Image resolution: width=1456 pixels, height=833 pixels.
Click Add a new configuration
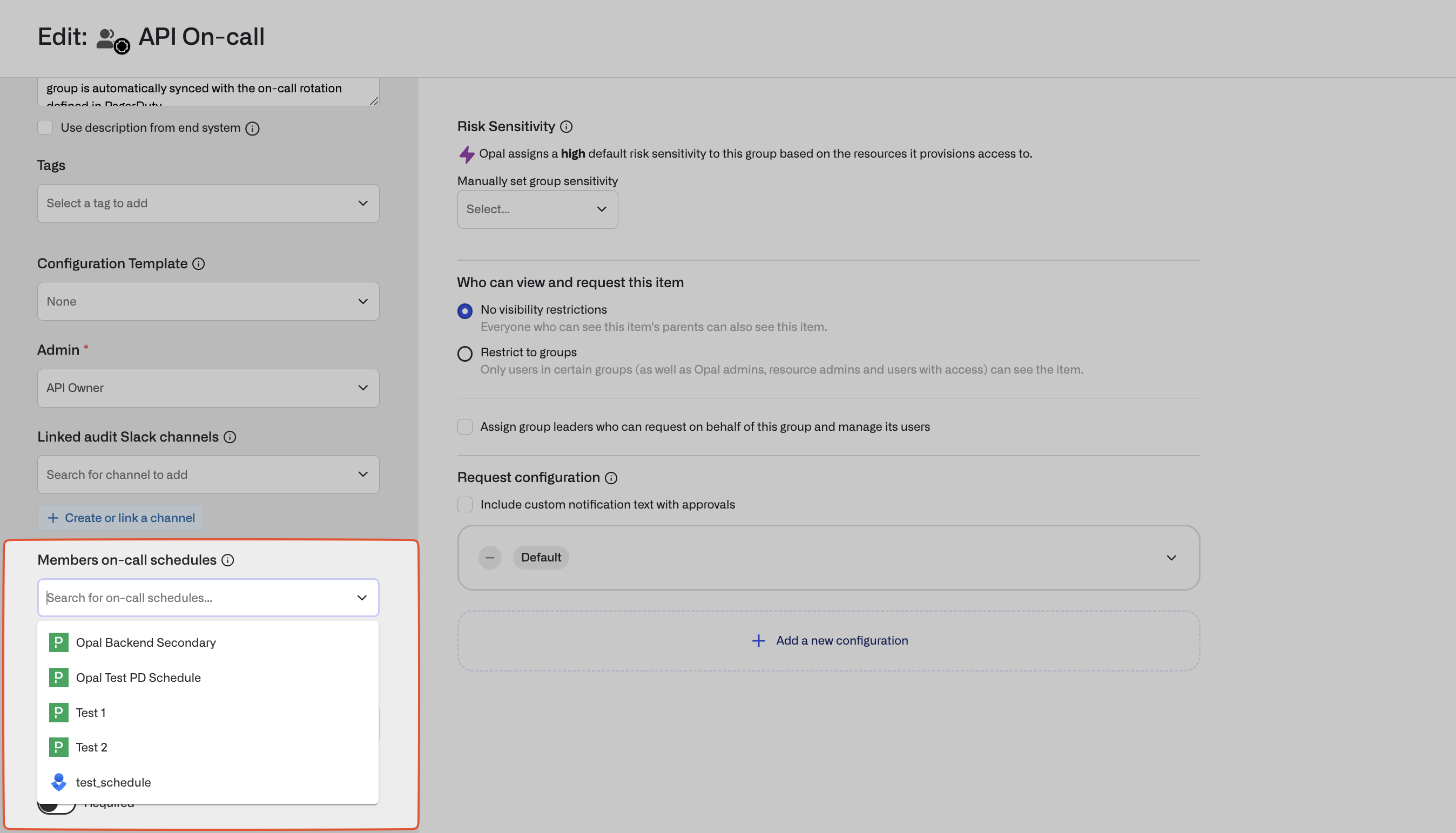pyautogui.click(x=829, y=640)
